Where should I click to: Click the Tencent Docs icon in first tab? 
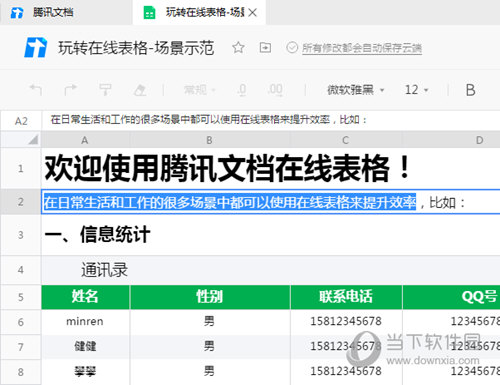(x=17, y=13)
